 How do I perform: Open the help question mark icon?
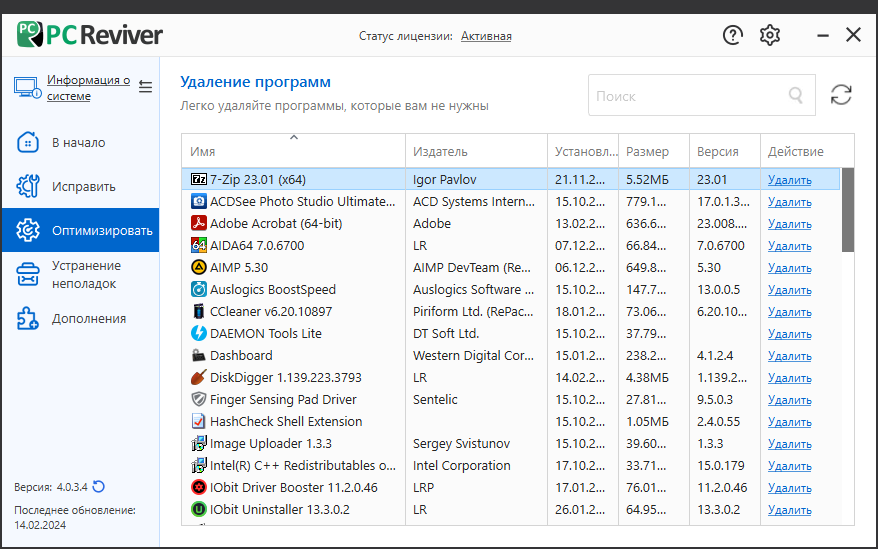732,35
